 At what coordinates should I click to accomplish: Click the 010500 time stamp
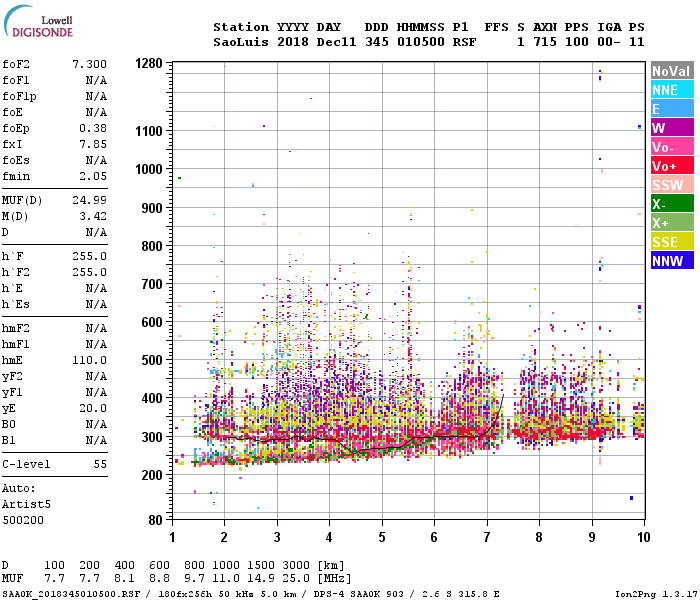click(x=421, y=42)
